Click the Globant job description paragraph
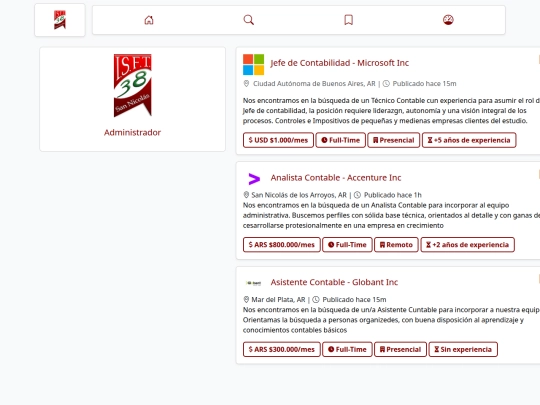Screen dimensions: 540x405 point(391,320)
